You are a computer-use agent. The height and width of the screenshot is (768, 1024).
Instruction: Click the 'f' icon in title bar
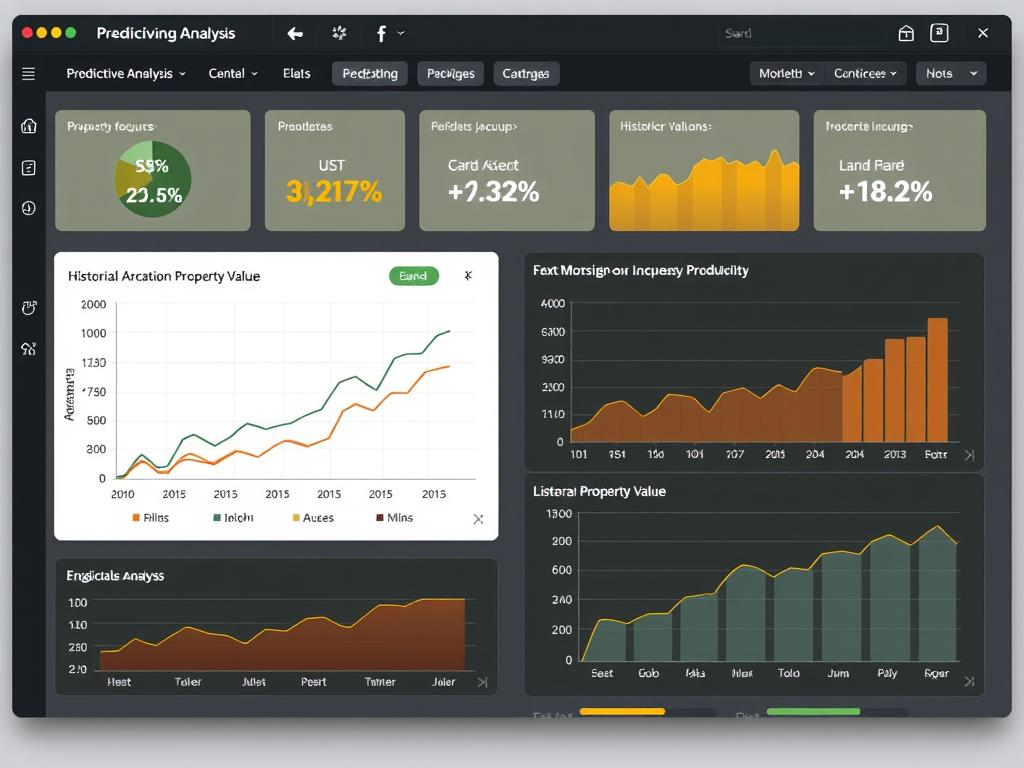click(x=381, y=33)
